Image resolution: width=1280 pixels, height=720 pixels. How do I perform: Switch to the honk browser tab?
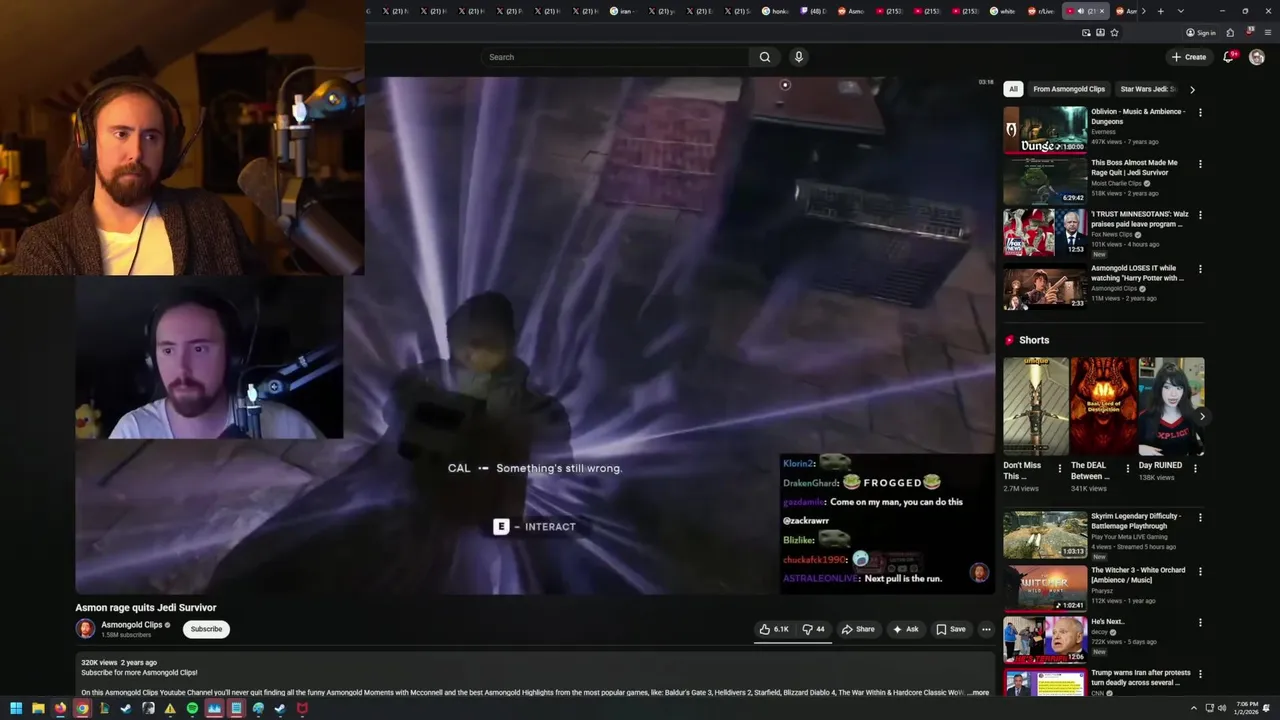[777, 11]
